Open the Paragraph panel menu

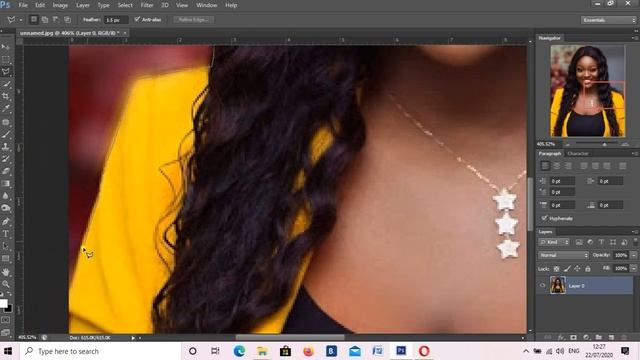[635, 153]
